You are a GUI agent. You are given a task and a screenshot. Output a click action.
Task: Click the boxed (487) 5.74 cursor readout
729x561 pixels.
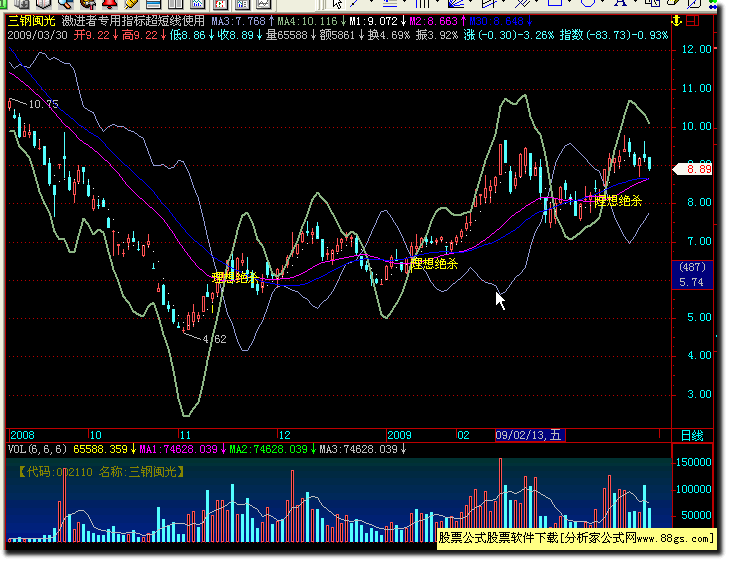[692, 275]
